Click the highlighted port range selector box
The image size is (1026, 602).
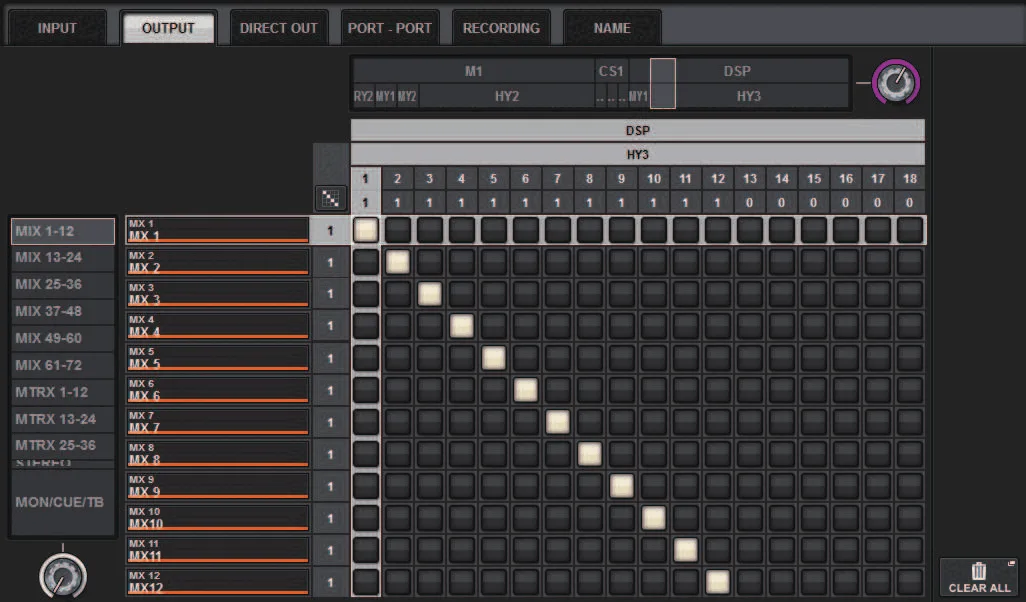(662, 83)
